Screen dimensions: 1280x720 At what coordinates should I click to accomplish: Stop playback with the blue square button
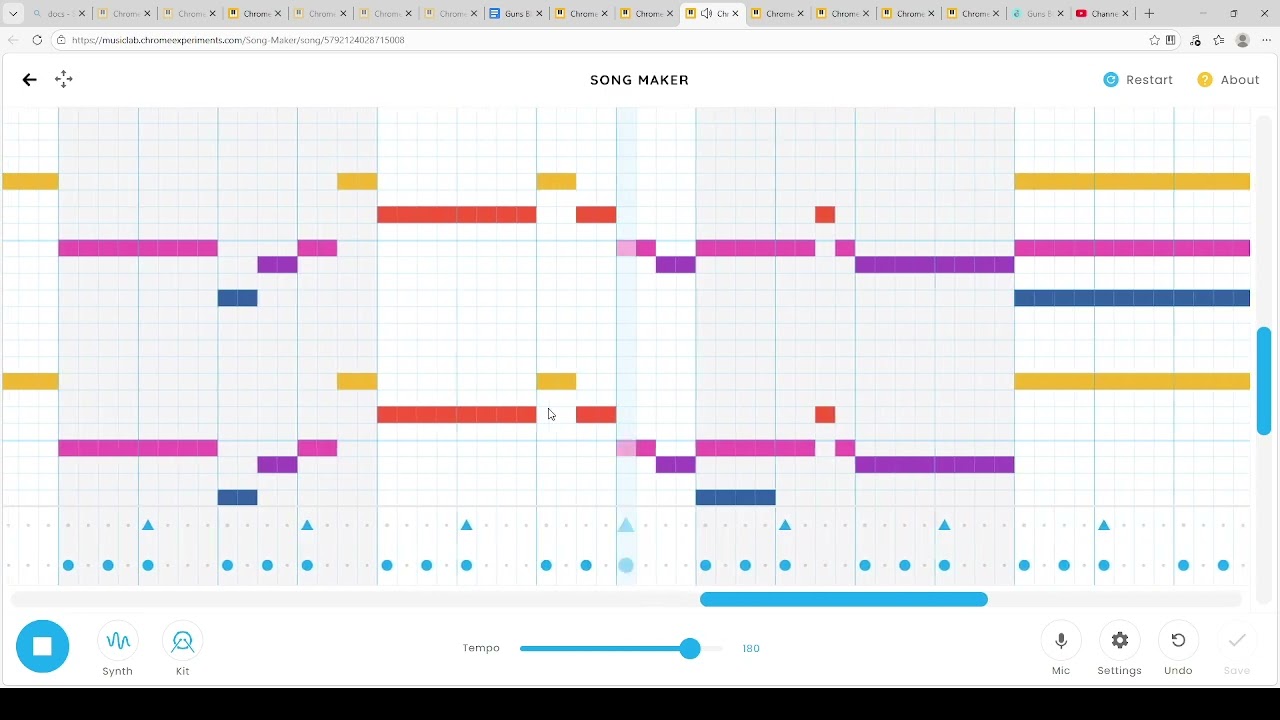42,646
